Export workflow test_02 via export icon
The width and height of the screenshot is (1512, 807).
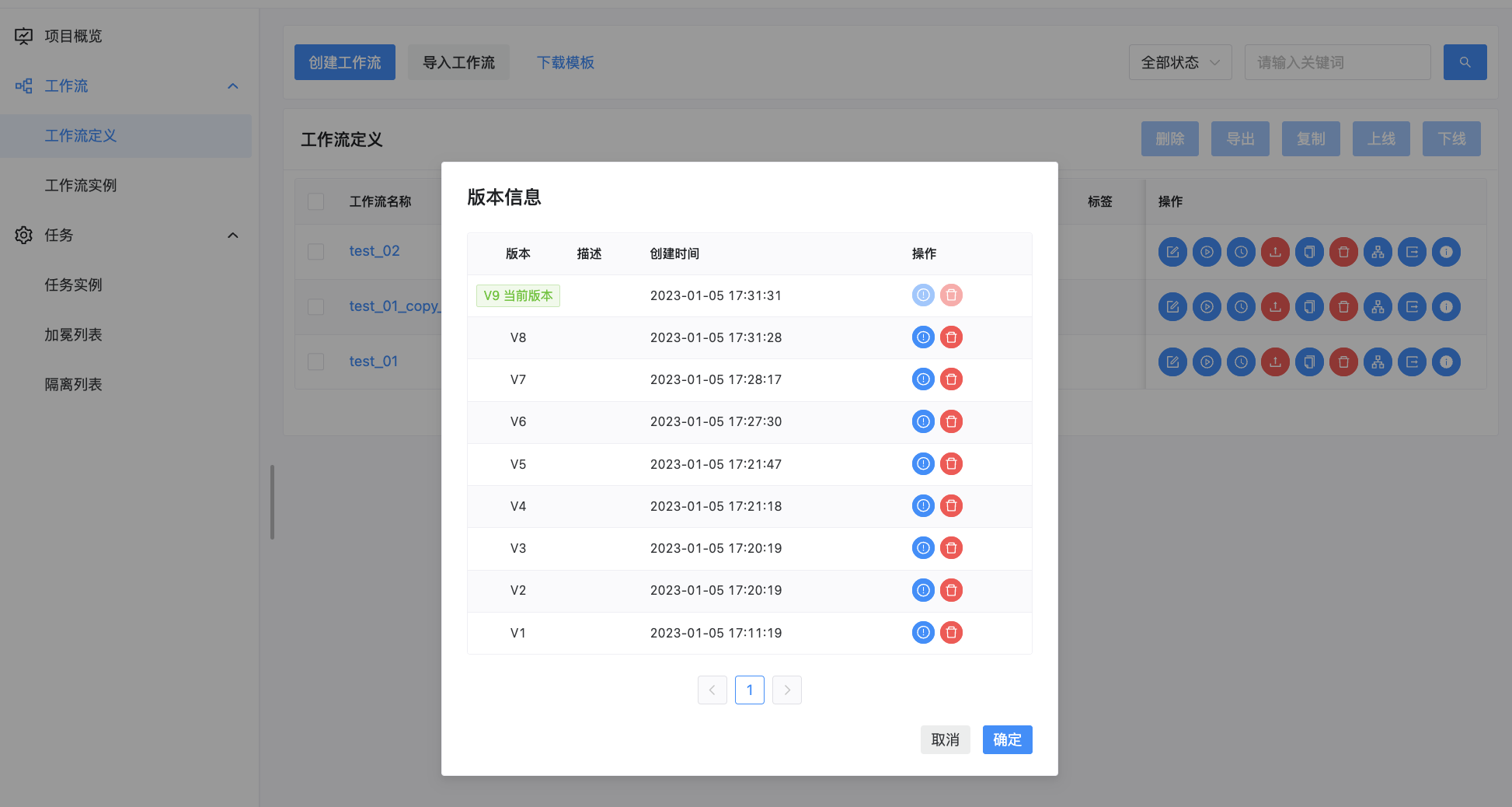click(1412, 252)
